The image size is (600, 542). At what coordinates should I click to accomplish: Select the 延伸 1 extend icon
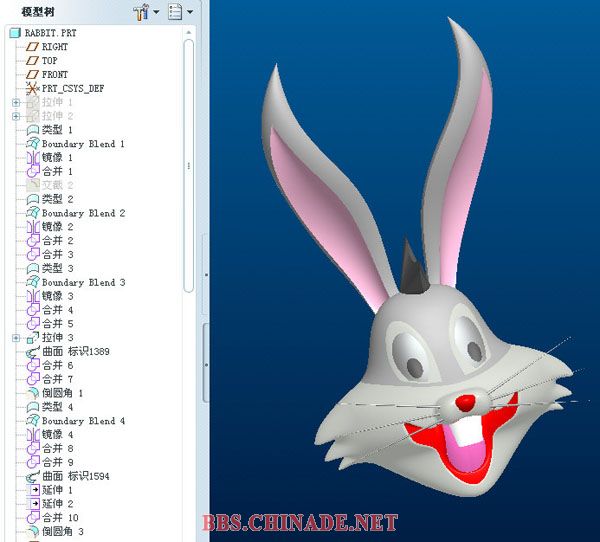(34, 490)
